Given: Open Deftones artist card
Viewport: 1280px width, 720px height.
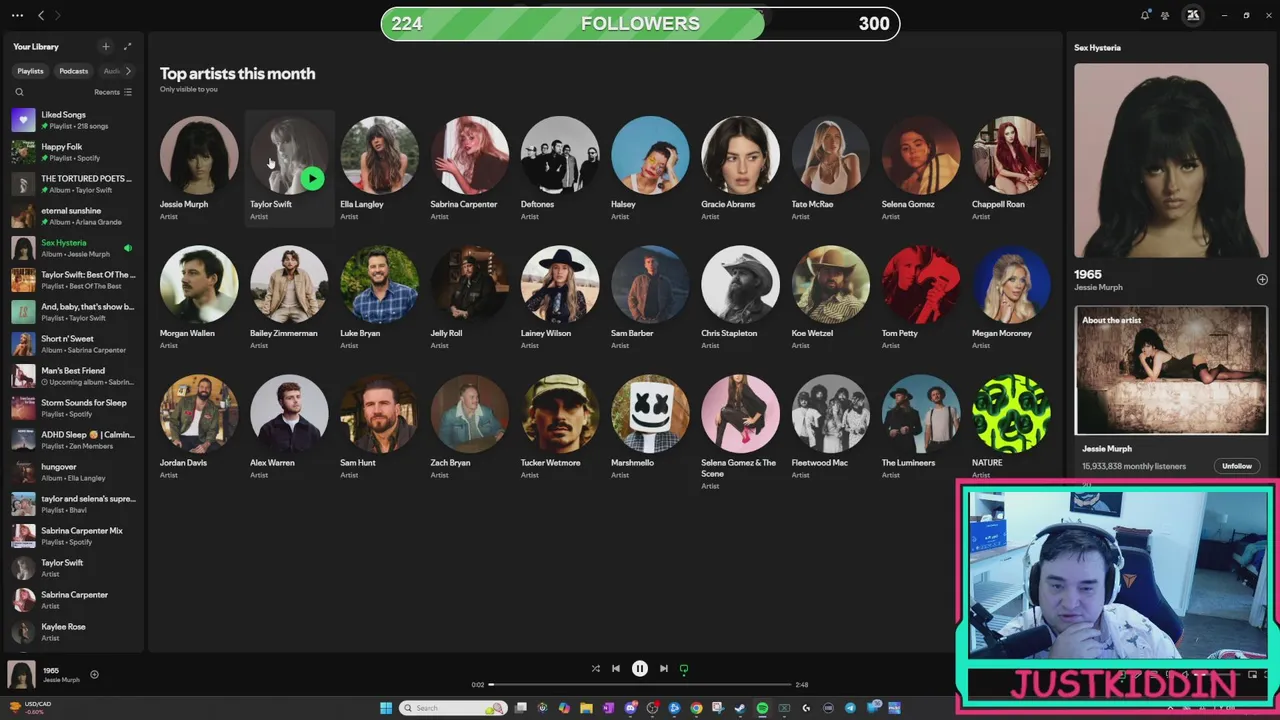Looking at the screenshot, I should click(x=559, y=168).
